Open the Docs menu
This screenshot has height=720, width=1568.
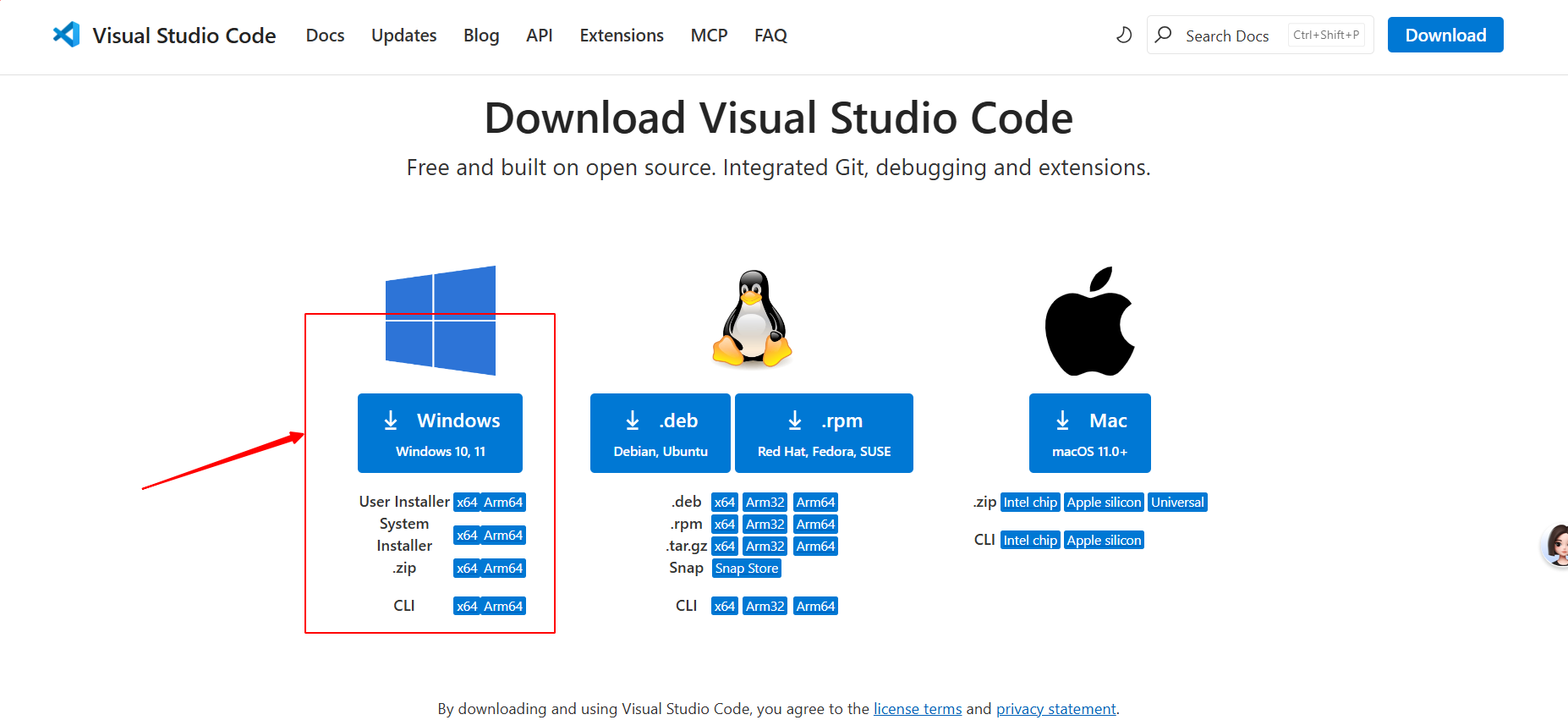[325, 36]
